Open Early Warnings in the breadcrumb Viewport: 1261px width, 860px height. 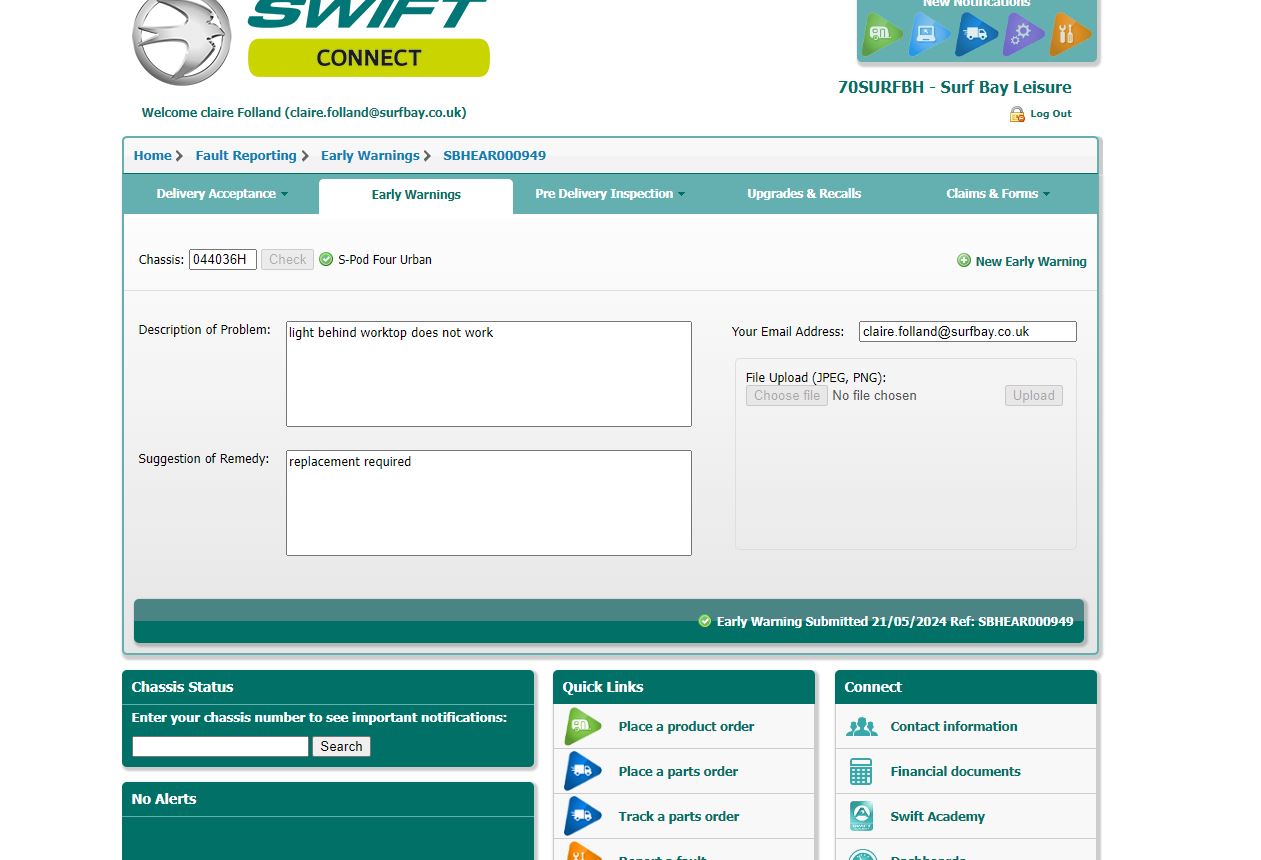tap(370, 155)
